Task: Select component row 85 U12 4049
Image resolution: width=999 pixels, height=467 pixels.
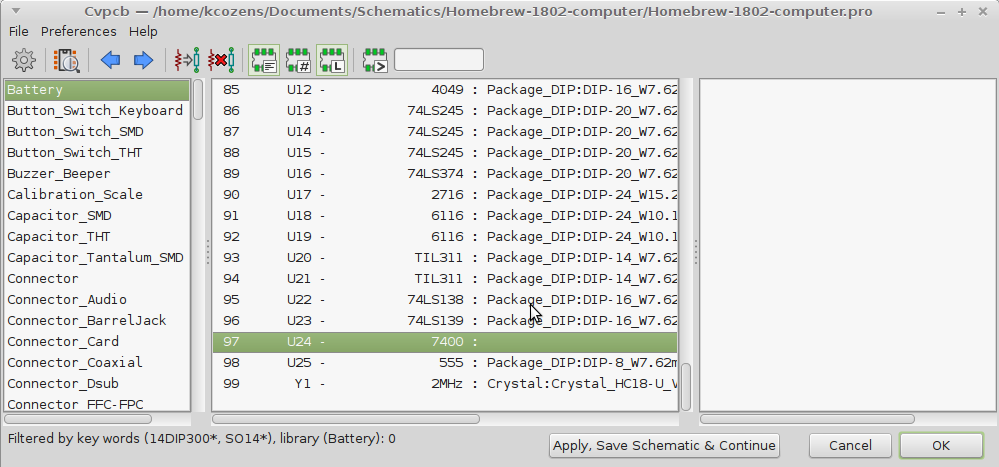Action: pyautogui.click(x=445, y=90)
